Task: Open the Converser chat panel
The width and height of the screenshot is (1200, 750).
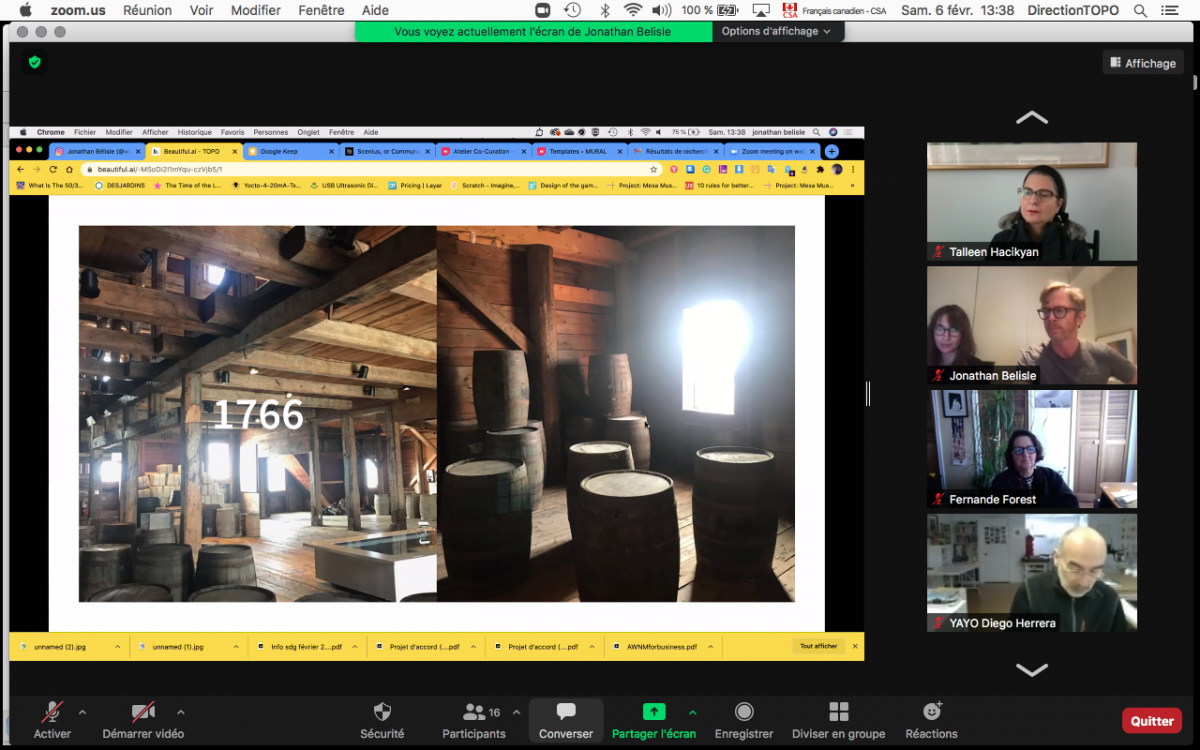Action: pyautogui.click(x=566, y=712)
